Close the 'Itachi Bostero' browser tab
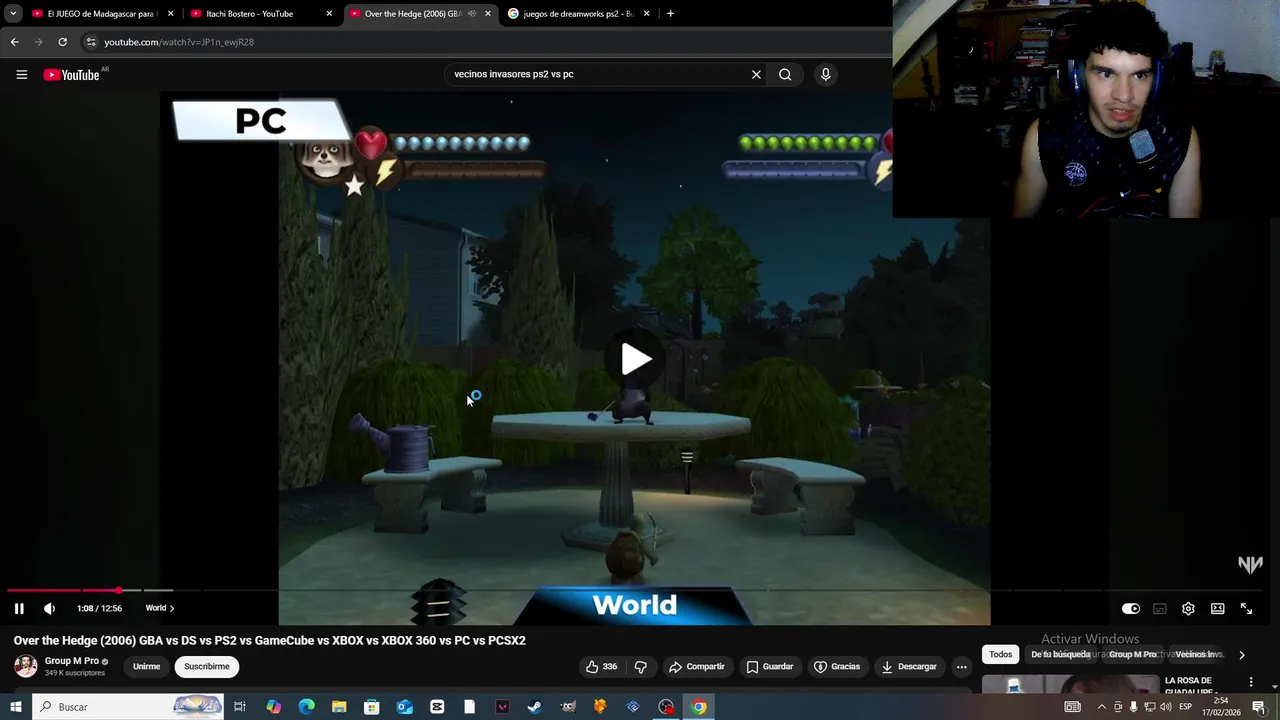 click(x=329, y=14)
